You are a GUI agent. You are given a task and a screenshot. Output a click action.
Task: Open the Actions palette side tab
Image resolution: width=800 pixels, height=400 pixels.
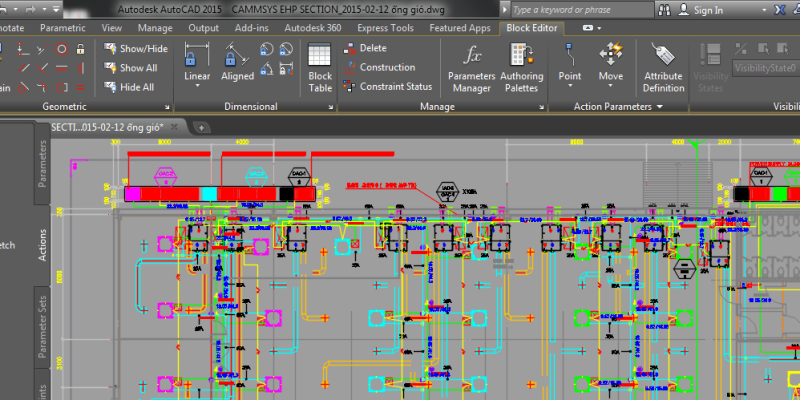(43, 244)
